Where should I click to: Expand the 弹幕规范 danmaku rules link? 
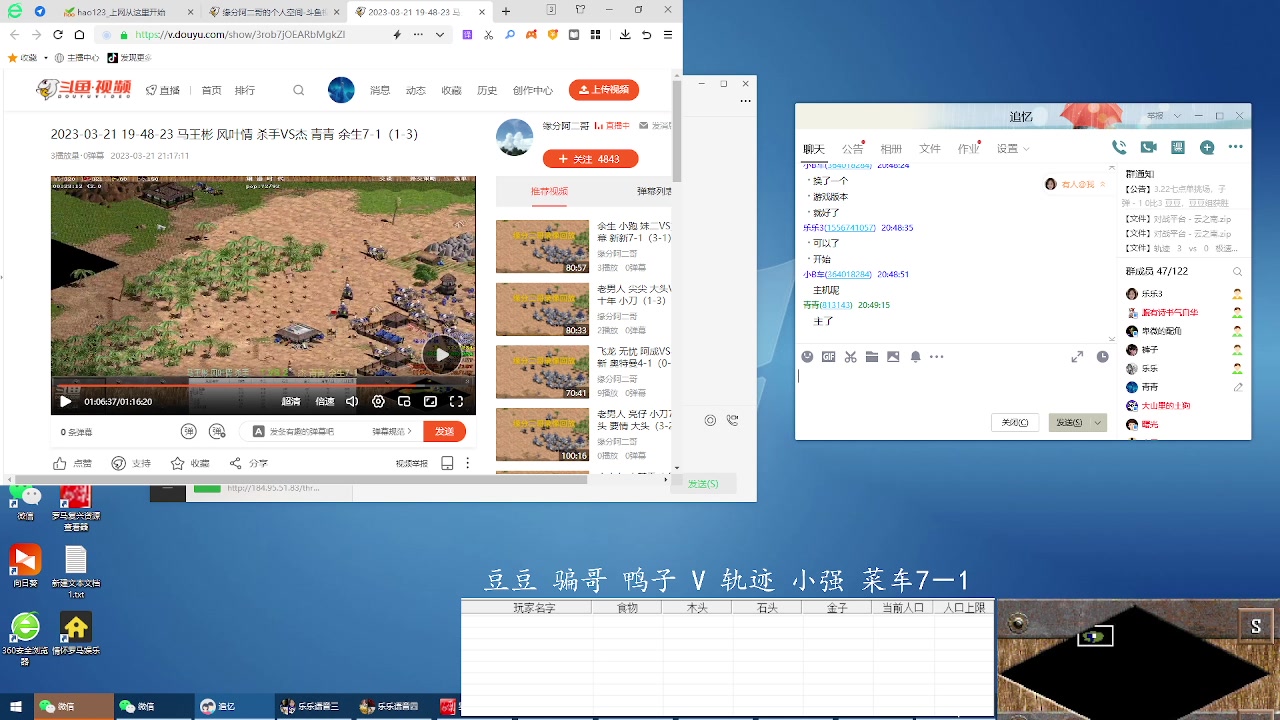391,430
